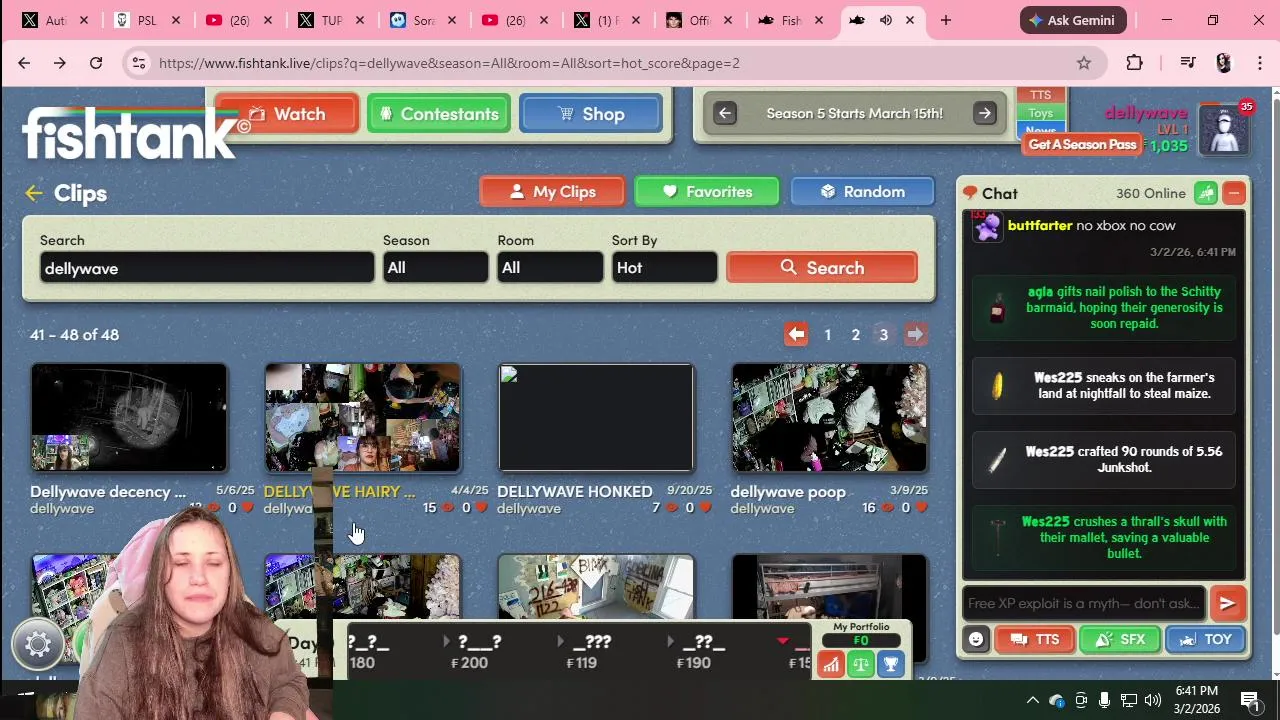Favorite the DELLYWAVE HAIRY clip heart
Viewport: 1280px width, 720px height.
481,508
